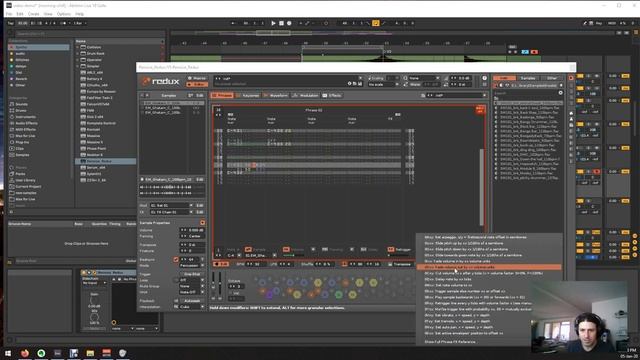Click the Editor button in Redux

coord(197,84)
